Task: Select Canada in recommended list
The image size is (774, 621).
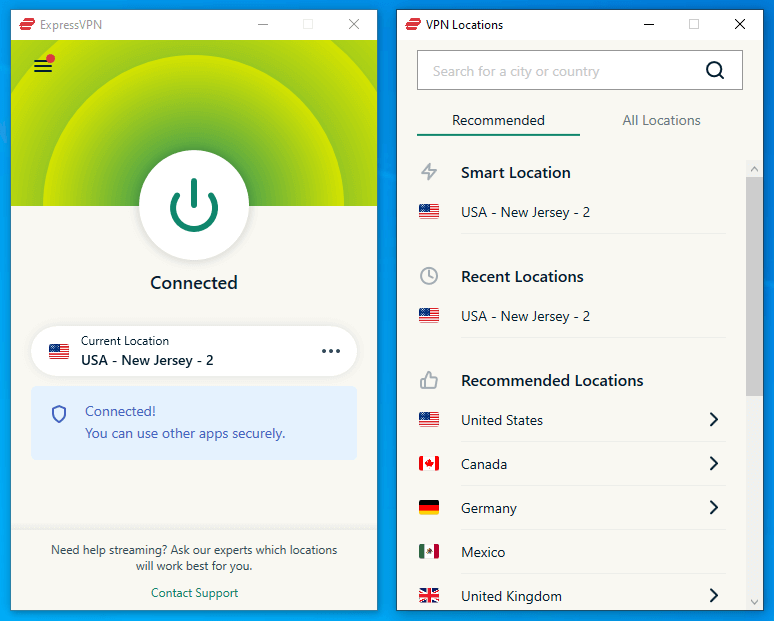Action: pyautogui.click(x=571, y=464)
